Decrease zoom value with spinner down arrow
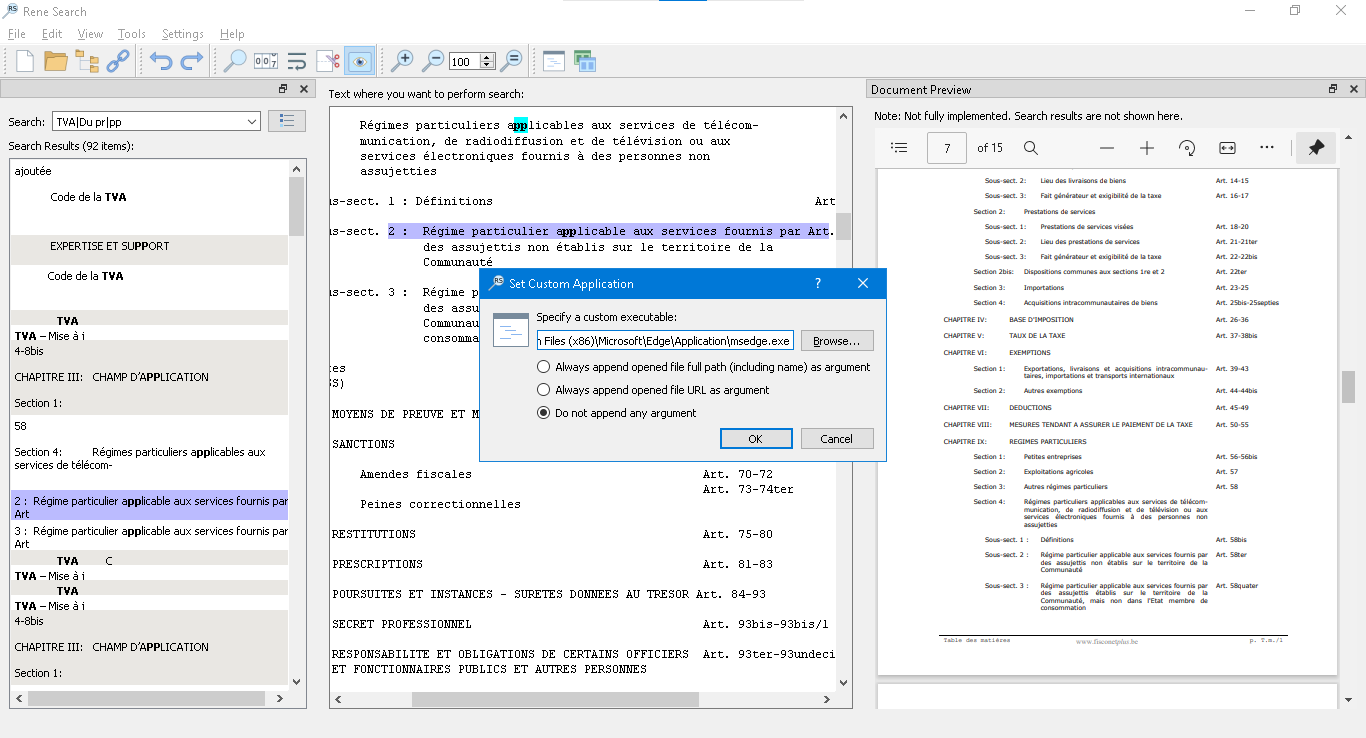1366x738 pixels. pyautogui.click(x=487, y=65)
